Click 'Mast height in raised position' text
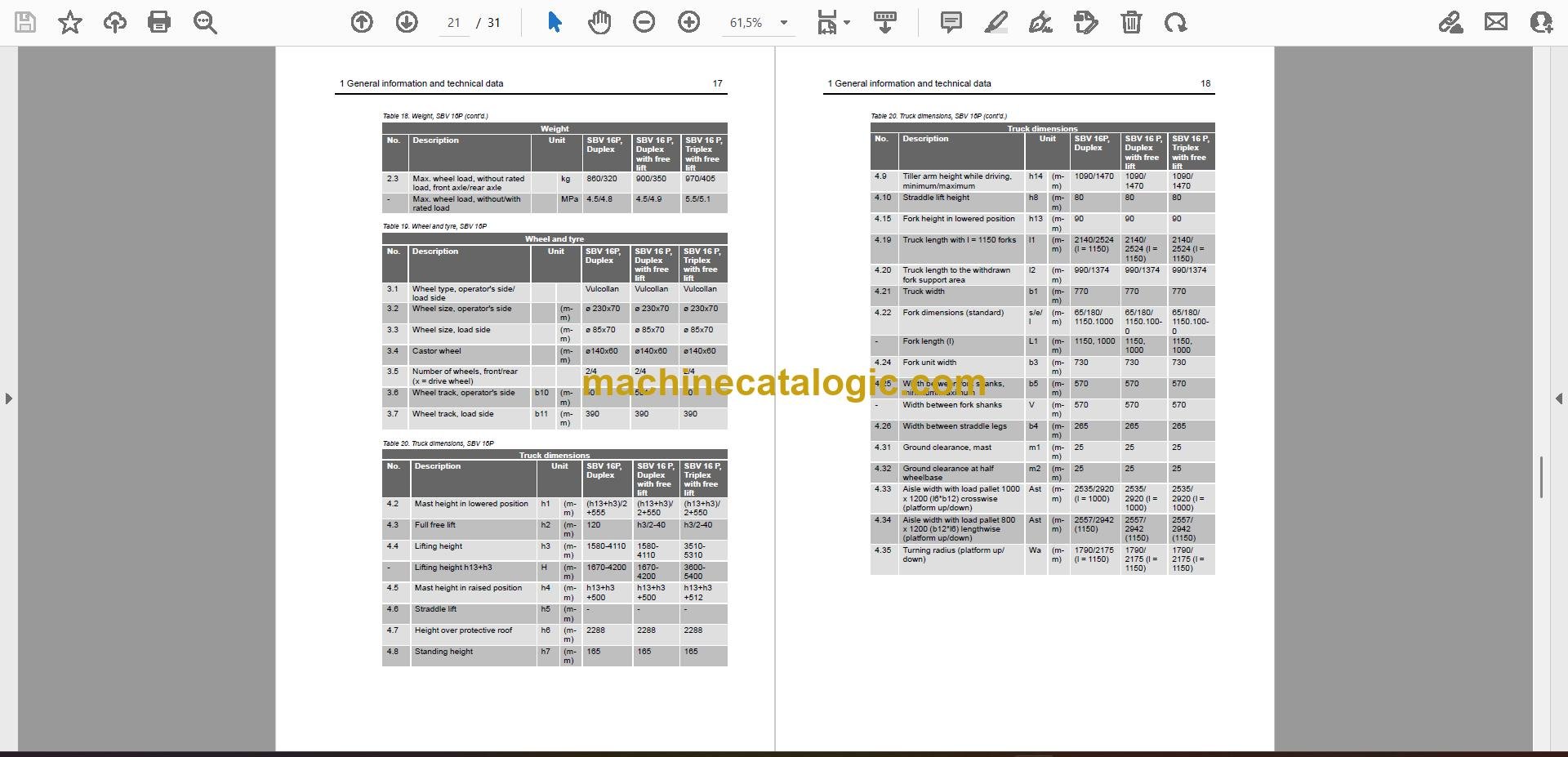This screenshot has width=1568, height=757. pos(468,588)
